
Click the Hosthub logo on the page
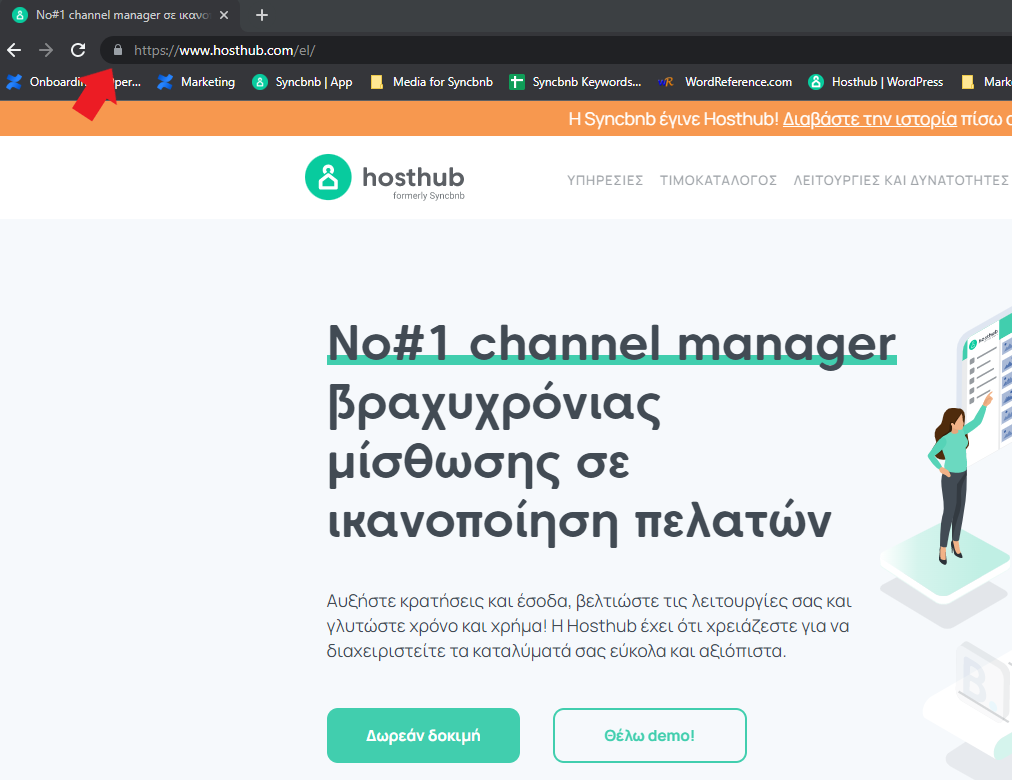point(385,177)
